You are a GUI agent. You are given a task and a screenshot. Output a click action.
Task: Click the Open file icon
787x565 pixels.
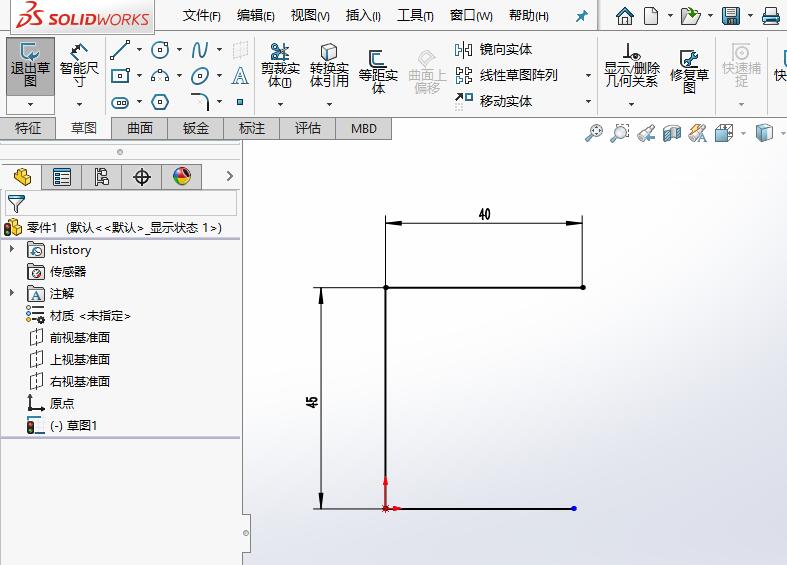point(691,16)
